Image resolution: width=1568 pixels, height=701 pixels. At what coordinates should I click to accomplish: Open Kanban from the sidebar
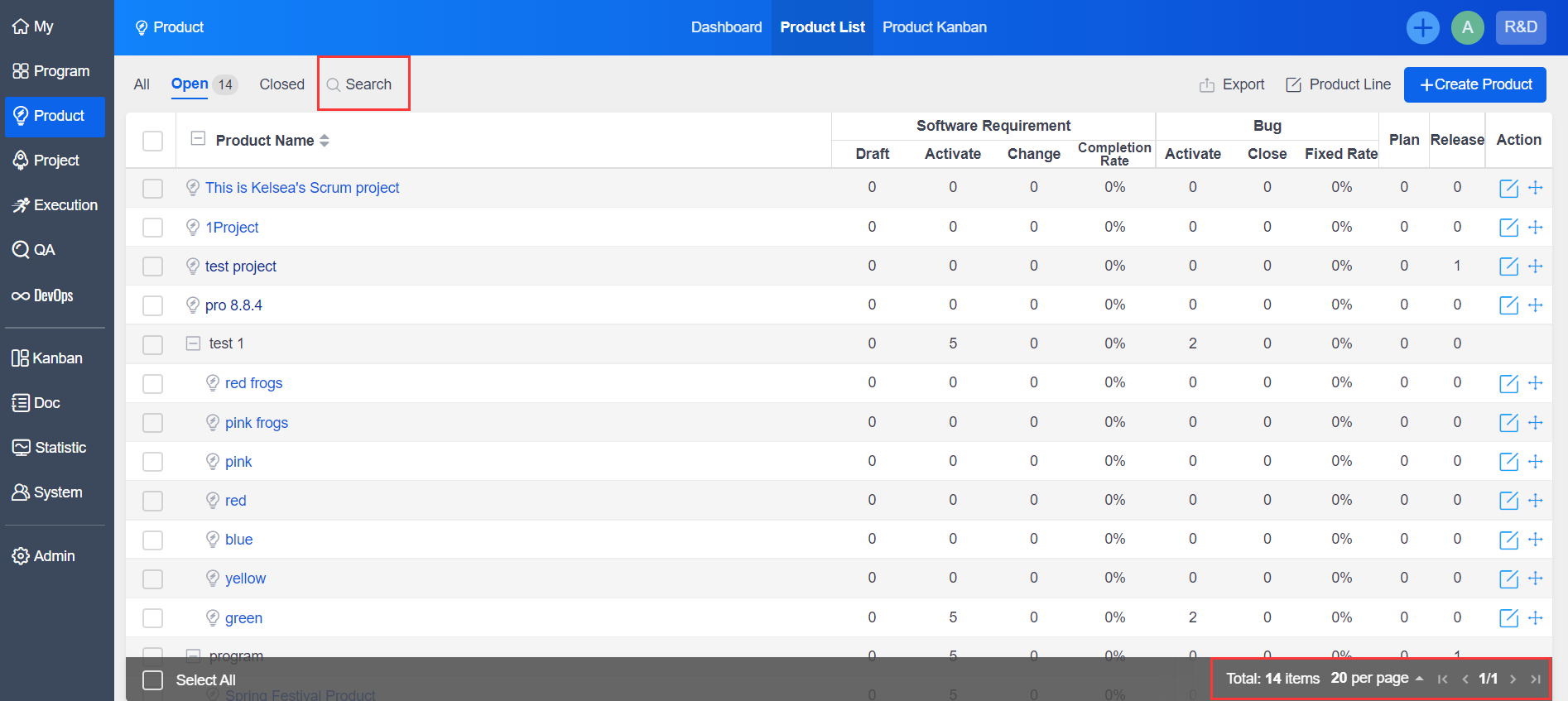tap(47, 358)
